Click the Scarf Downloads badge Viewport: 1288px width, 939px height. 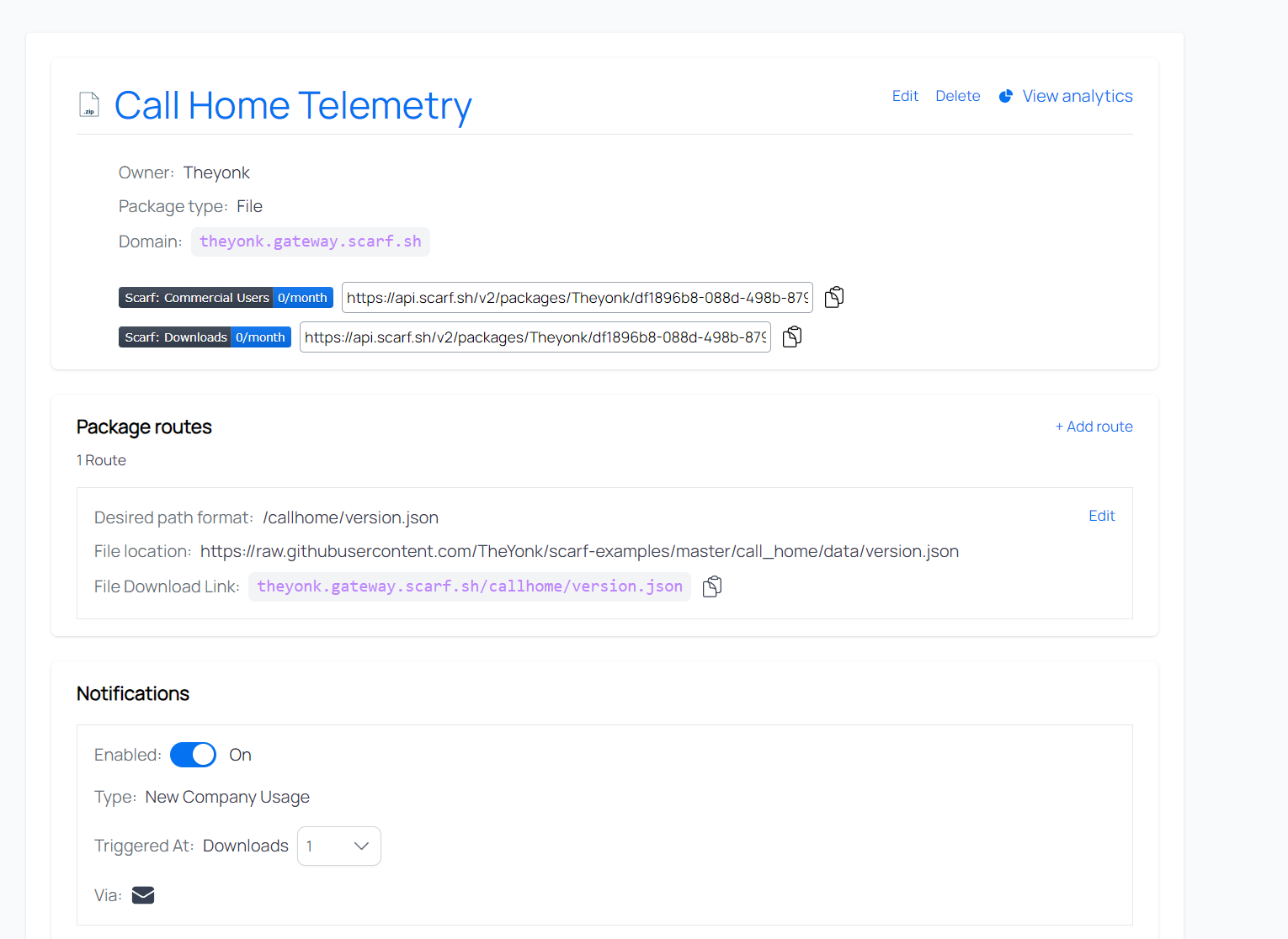tap(205, 337)
